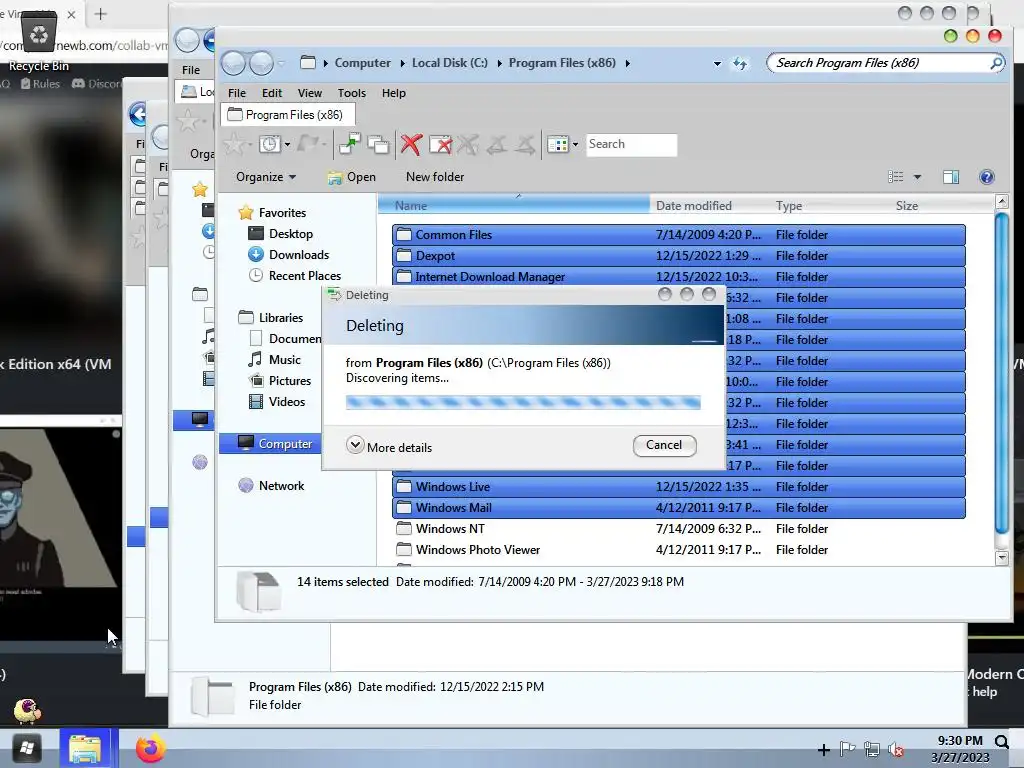Select the Internet Download Manager folder row
The width and height of the screenshot is (1024, 768).
coord(679,277)
